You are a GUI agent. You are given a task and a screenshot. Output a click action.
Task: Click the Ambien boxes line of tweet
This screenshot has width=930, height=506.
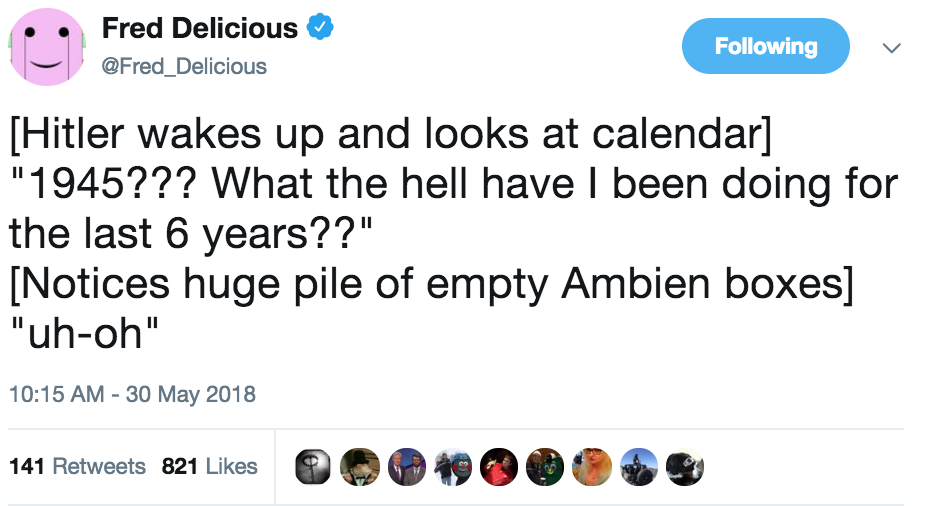pyautogui.click(x=430, y=288)
